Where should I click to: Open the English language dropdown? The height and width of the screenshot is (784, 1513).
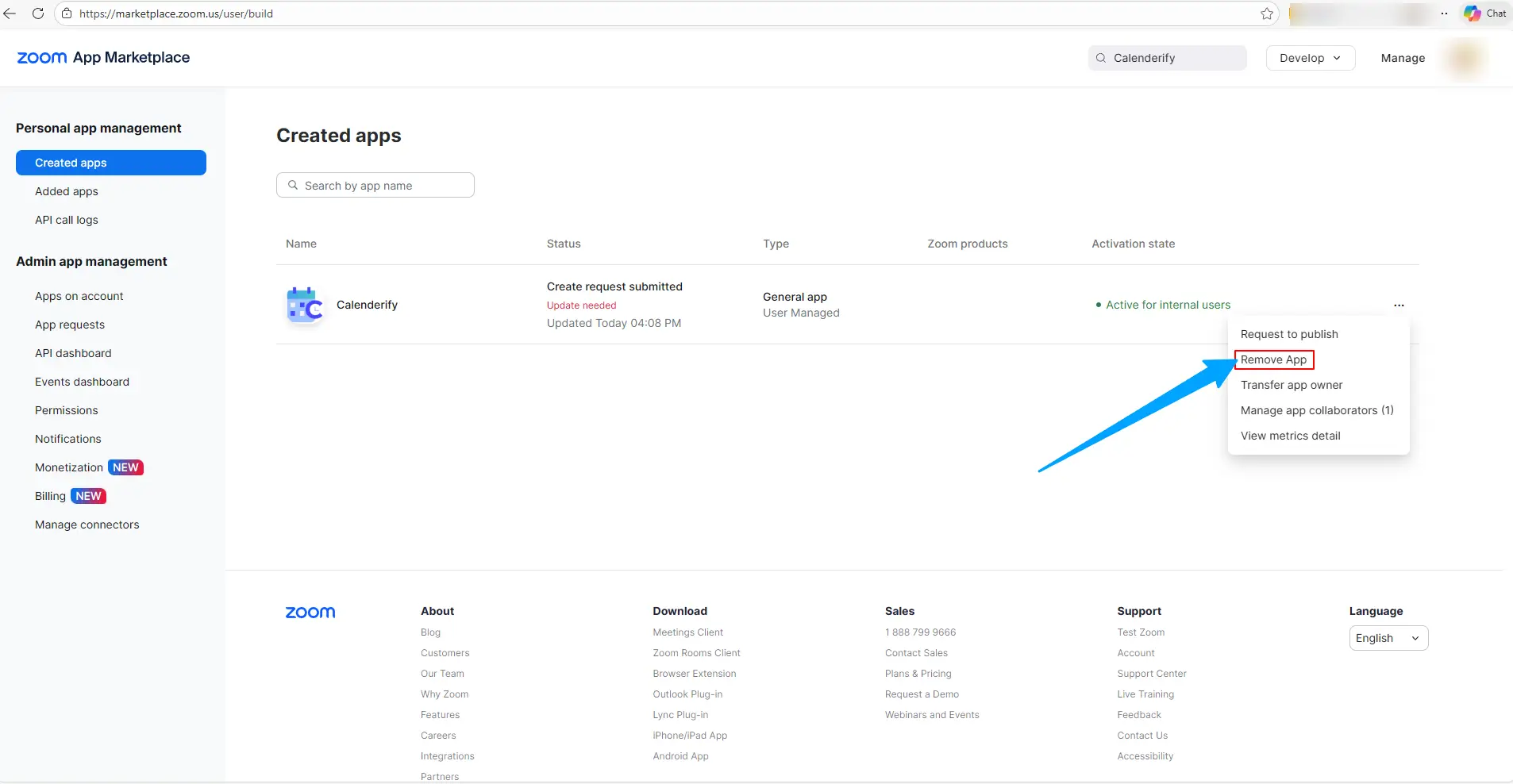tap(1388, 638)
